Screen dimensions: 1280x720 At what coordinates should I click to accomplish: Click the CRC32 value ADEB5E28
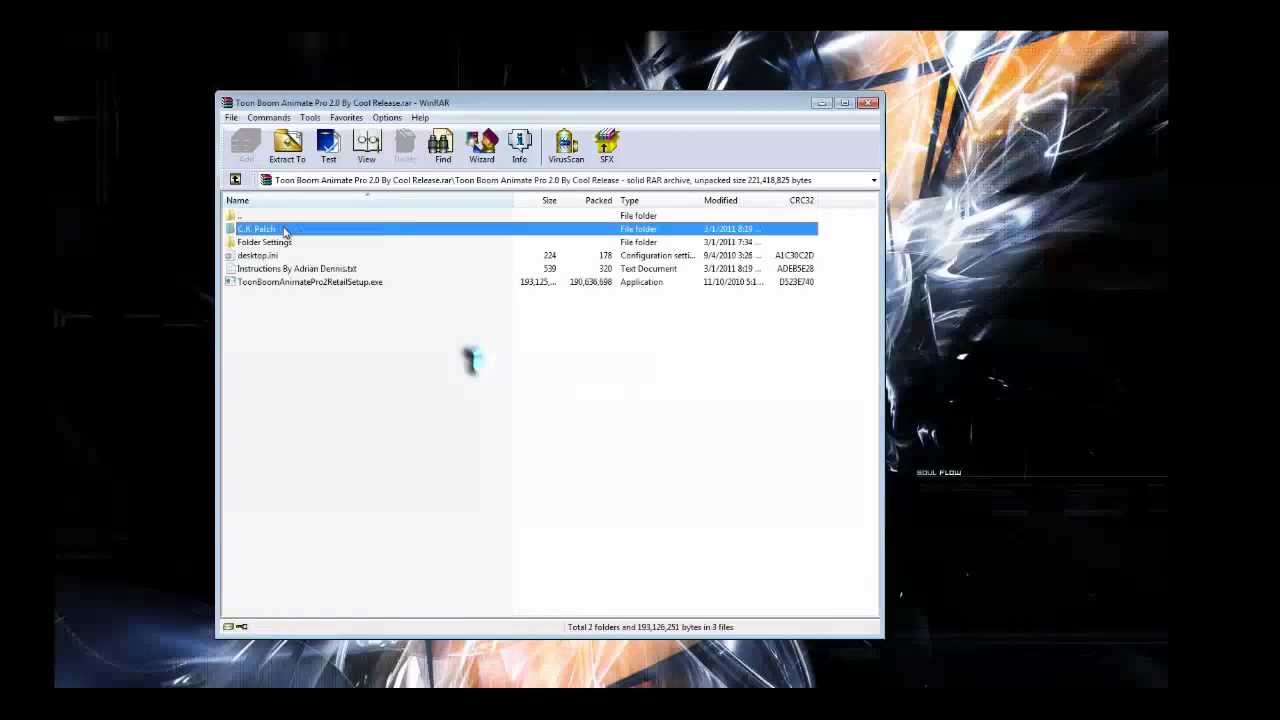[x=794, y=268]
